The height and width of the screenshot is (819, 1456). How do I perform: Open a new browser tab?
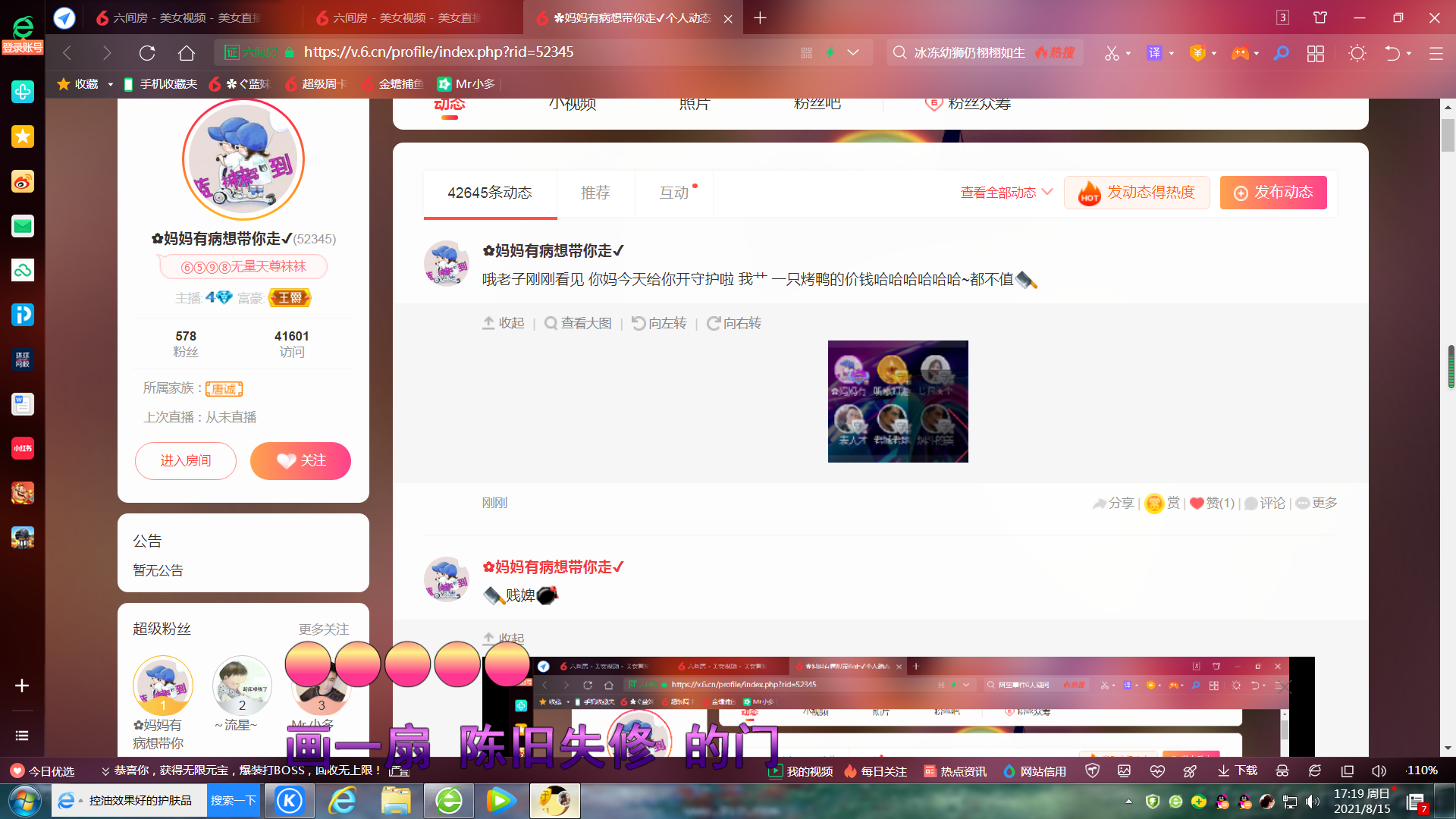[x=760, y=17]
